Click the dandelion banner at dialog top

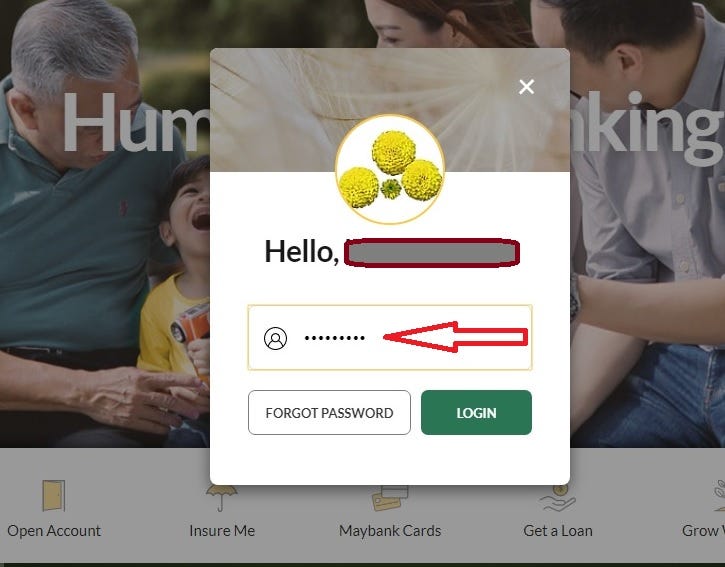coord(390,110)
